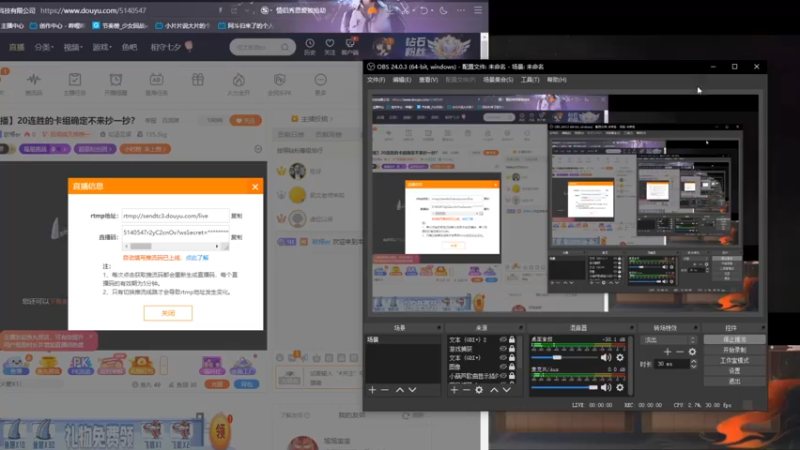This screenshot has height=450, width=800.
Task: Click 点此了解 link in 直播信息 dialog
Action: [x=197, y=258]
